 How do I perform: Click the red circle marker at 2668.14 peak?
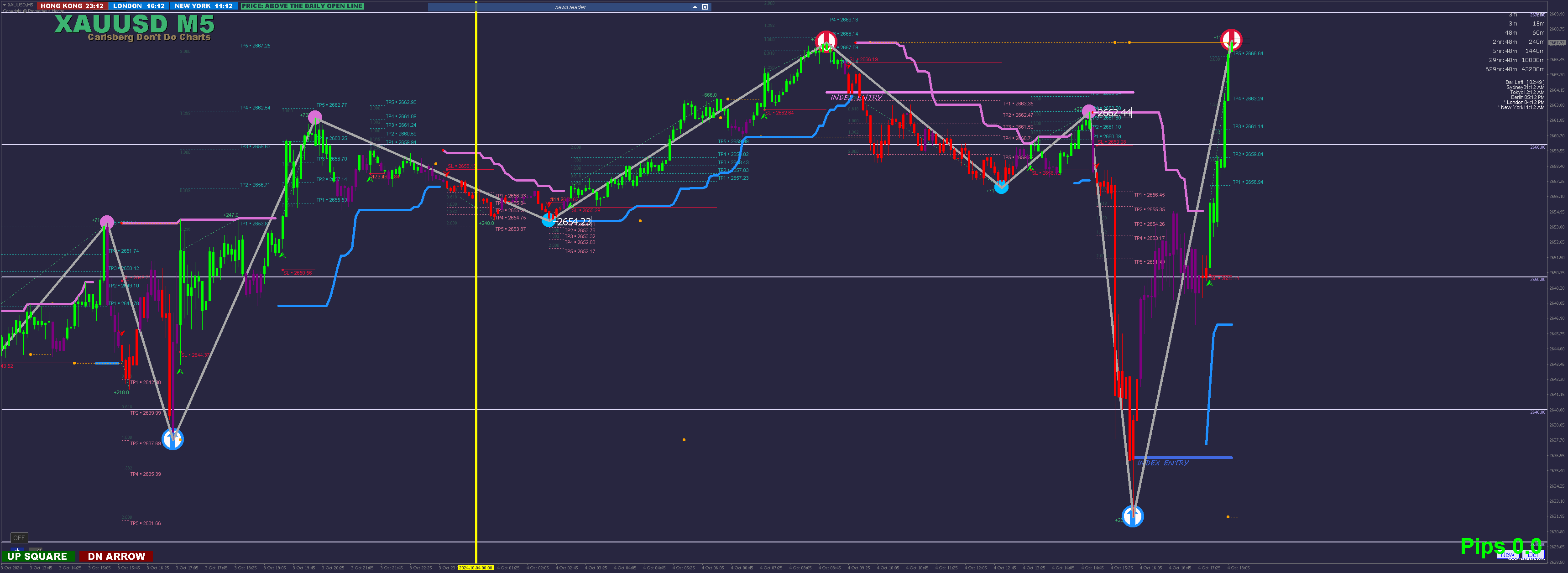pyautogui.click(x=826, y=41)
